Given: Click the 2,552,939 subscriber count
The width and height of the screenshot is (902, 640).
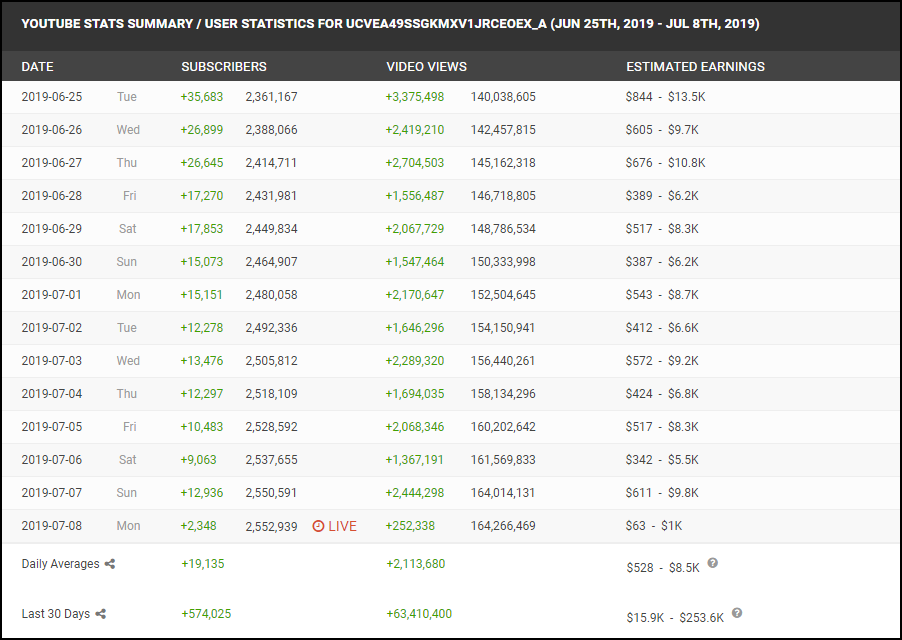Looking at the screenshot, I should (271, 526).
